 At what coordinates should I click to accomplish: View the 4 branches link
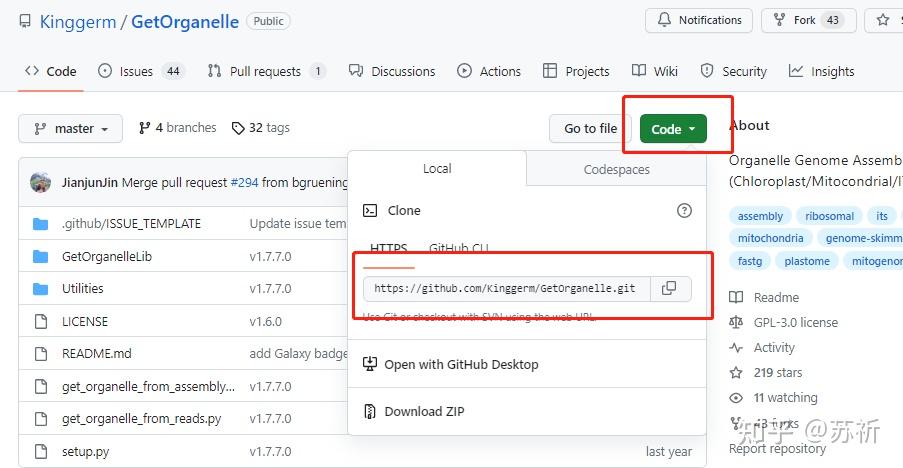[x=178, y=128]
